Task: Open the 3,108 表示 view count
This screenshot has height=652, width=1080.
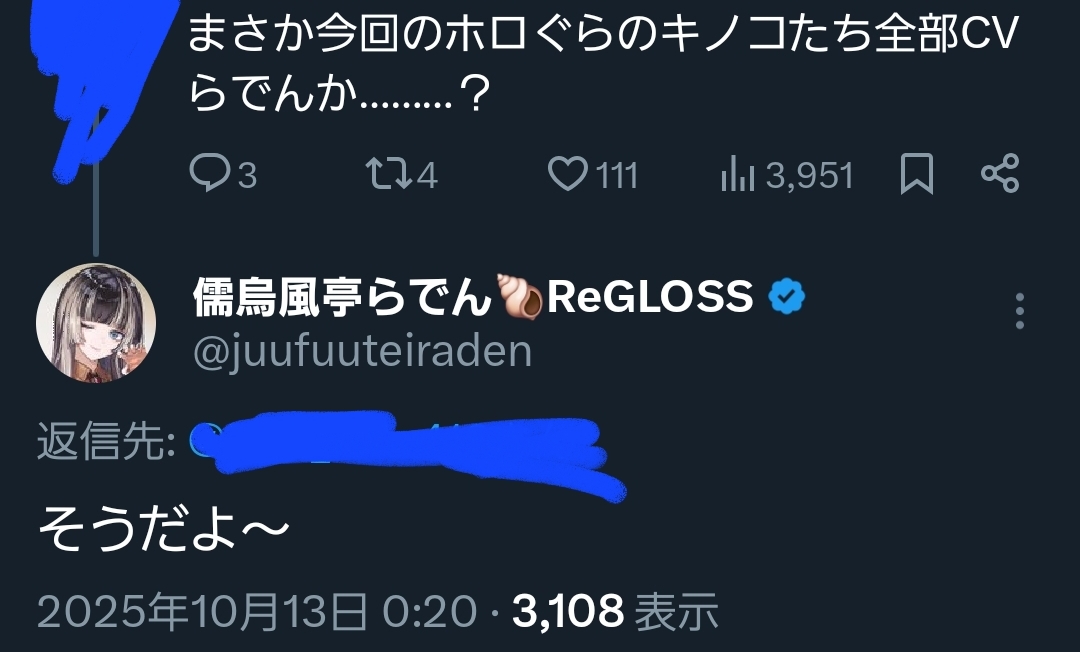Action: tap(615, 611)
